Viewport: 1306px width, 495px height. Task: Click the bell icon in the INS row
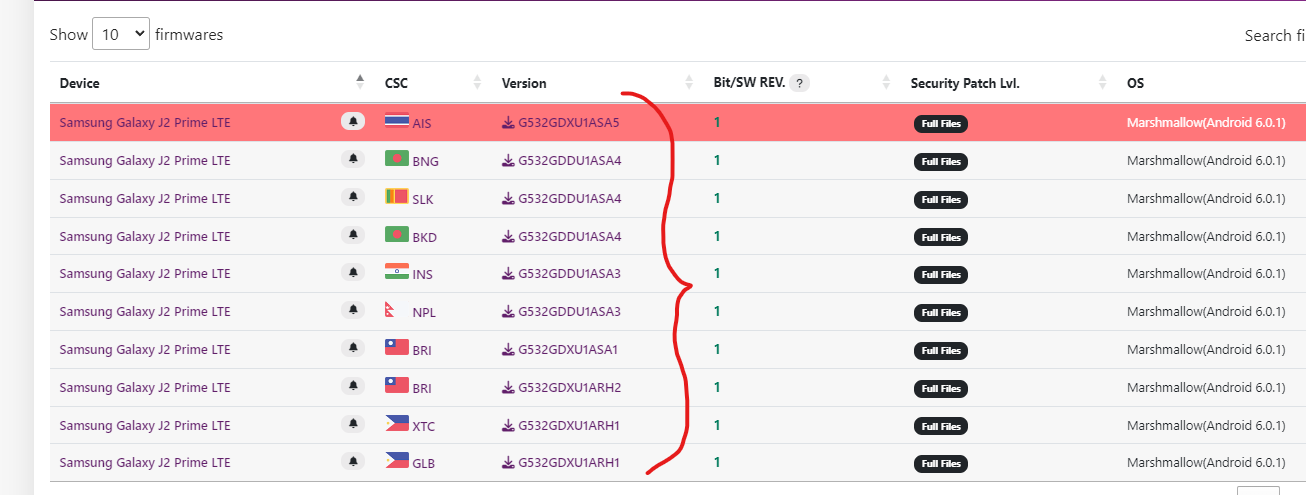pos(353,273)
